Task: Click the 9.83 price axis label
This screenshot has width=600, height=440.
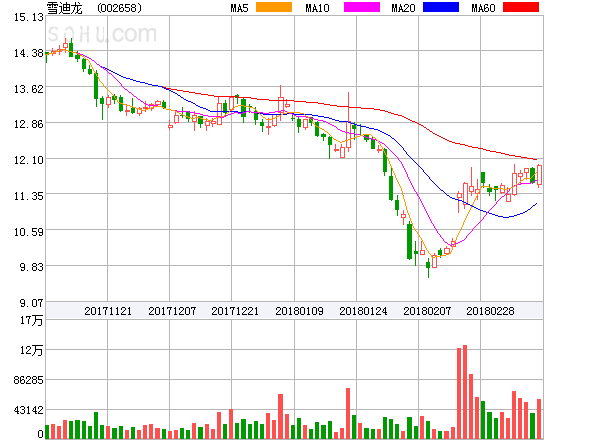Action: (x=31, y=267)
